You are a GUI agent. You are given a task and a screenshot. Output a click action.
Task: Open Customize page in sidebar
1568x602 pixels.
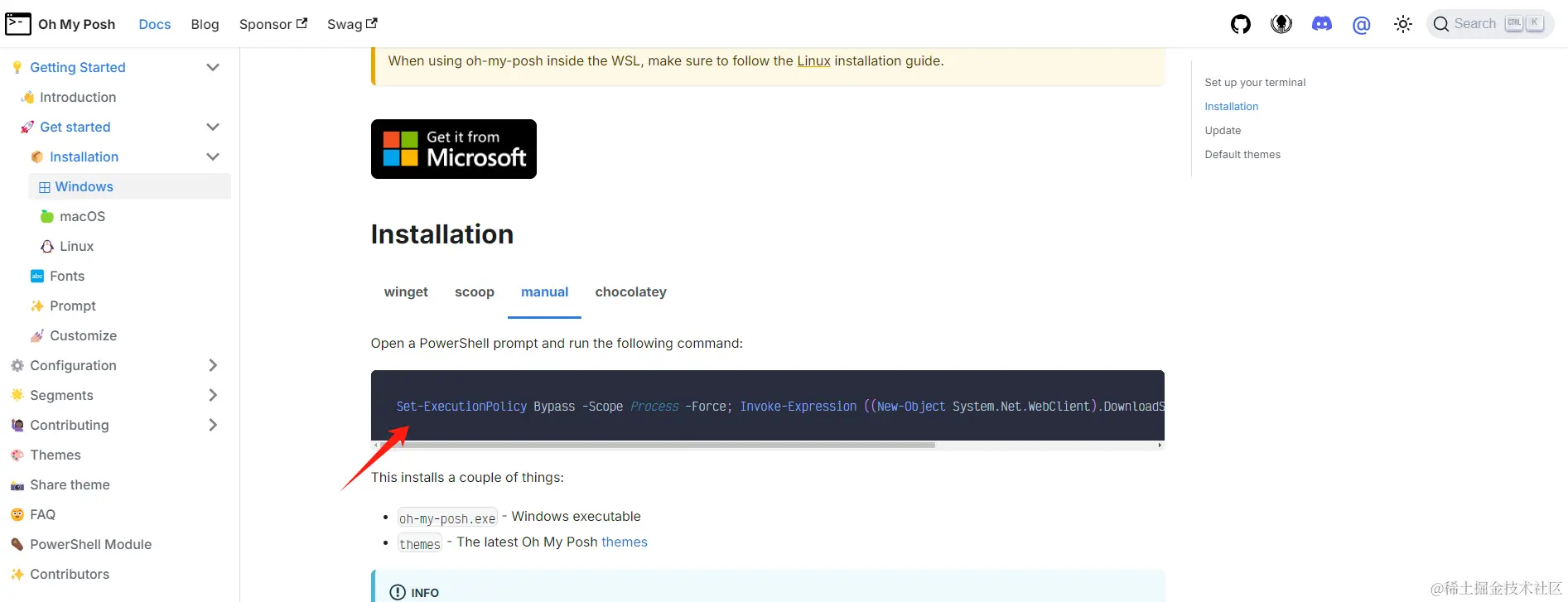coord(83,335)
